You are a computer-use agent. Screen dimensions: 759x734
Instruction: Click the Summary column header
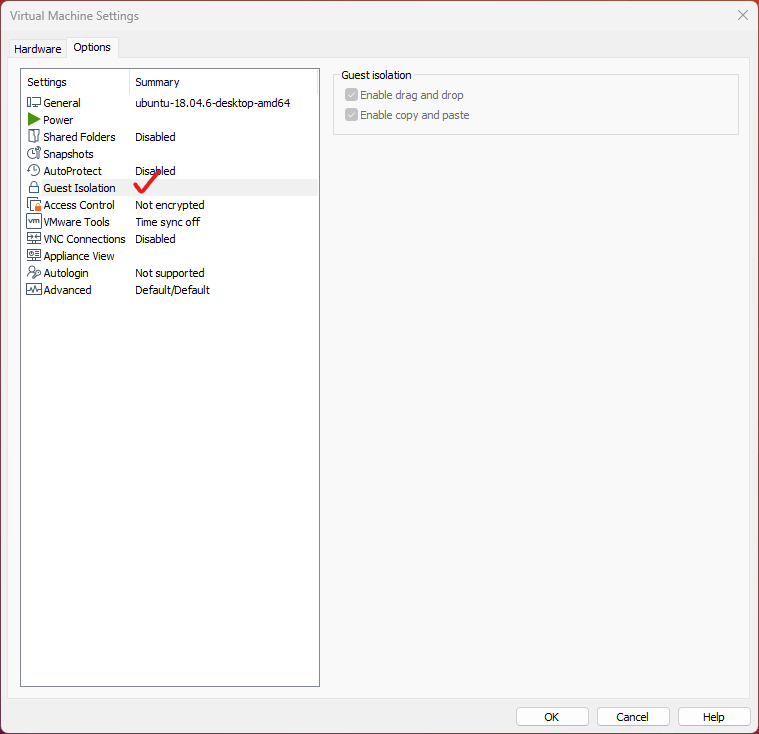point(224,82)
